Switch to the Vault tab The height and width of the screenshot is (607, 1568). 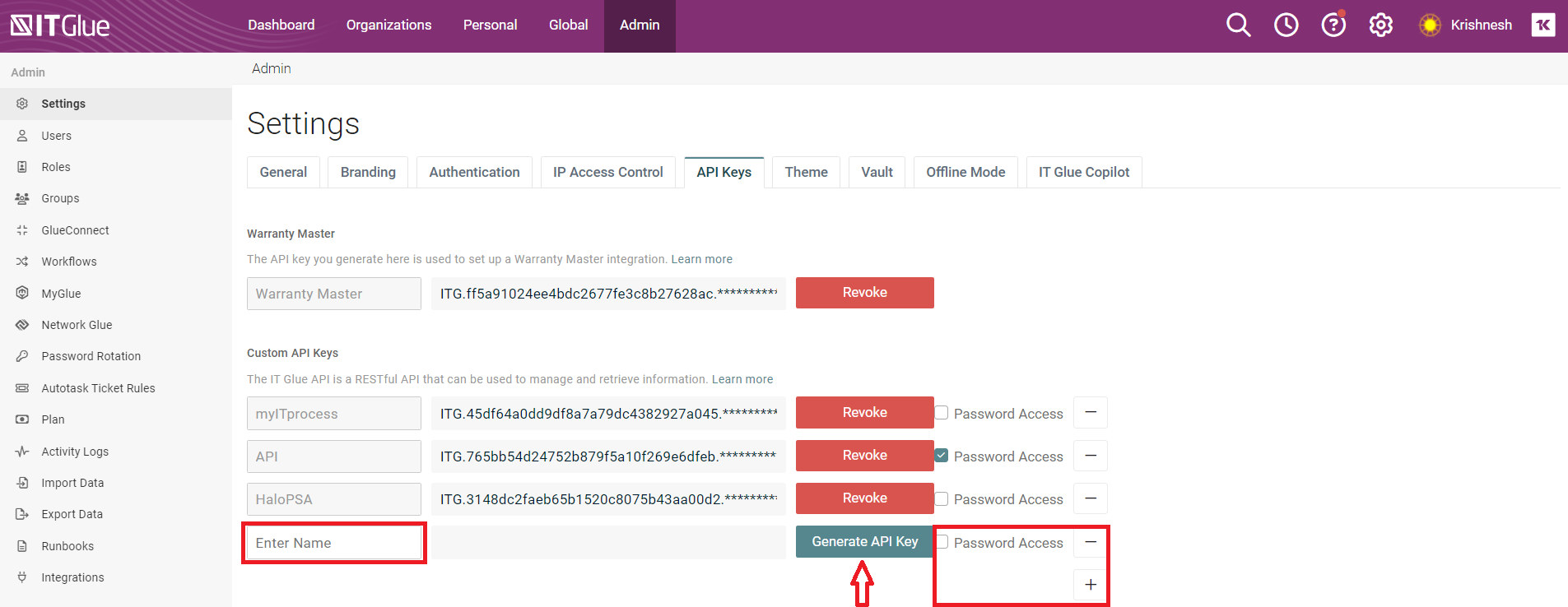(877, 172)
